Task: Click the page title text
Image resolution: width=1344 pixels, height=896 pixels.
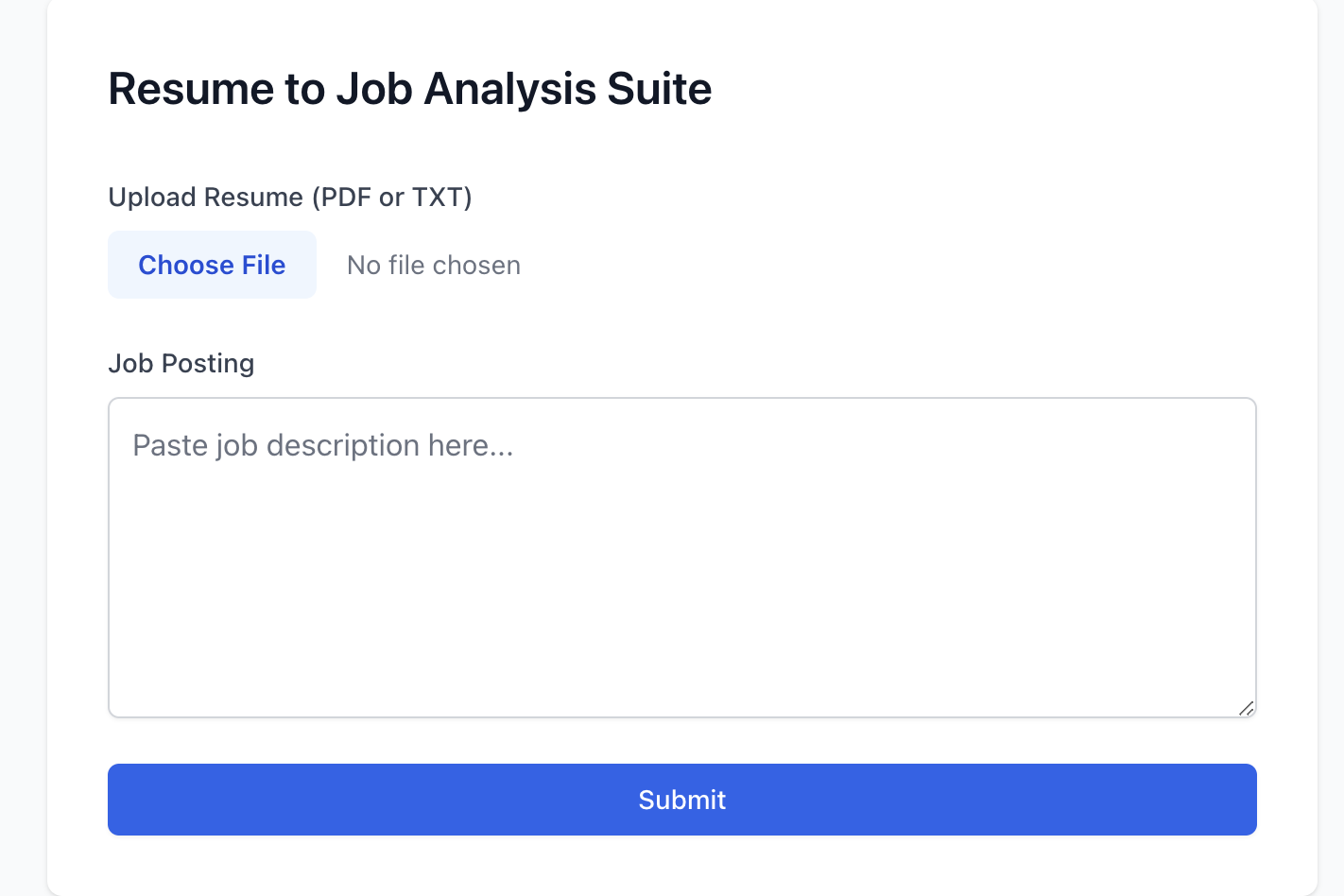Action: coord(409,89)
